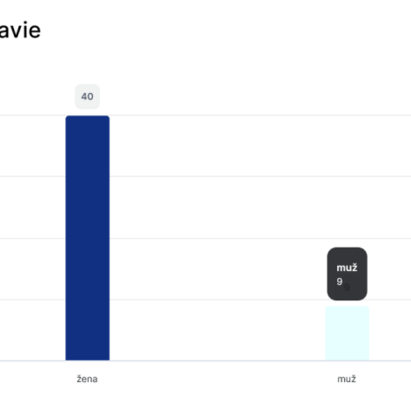Screen dimensions: 411x396
Task: Click the dark blue žena bar
Action: click(87, 238)
